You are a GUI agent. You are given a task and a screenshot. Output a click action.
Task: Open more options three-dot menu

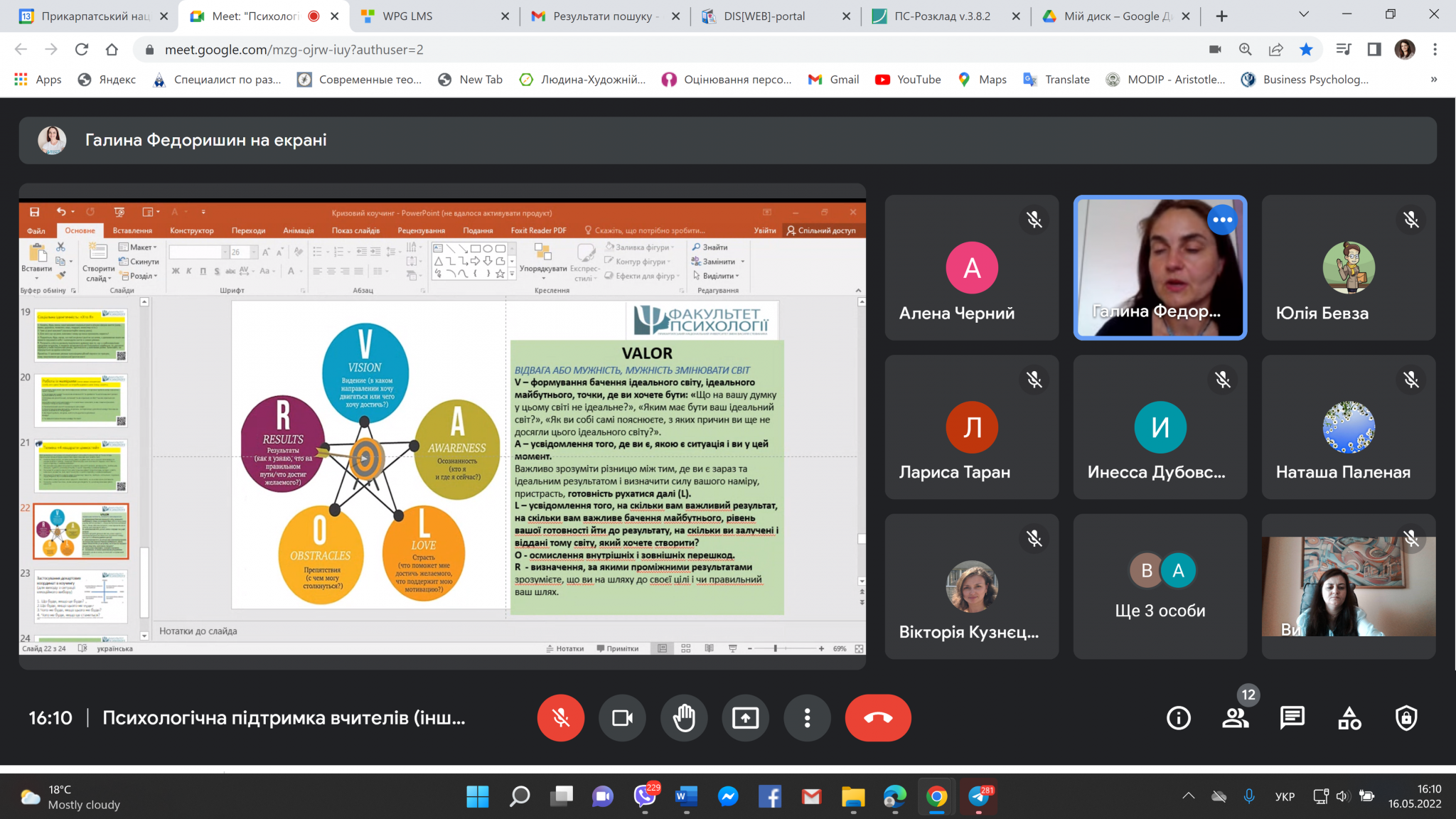(807, 718)
